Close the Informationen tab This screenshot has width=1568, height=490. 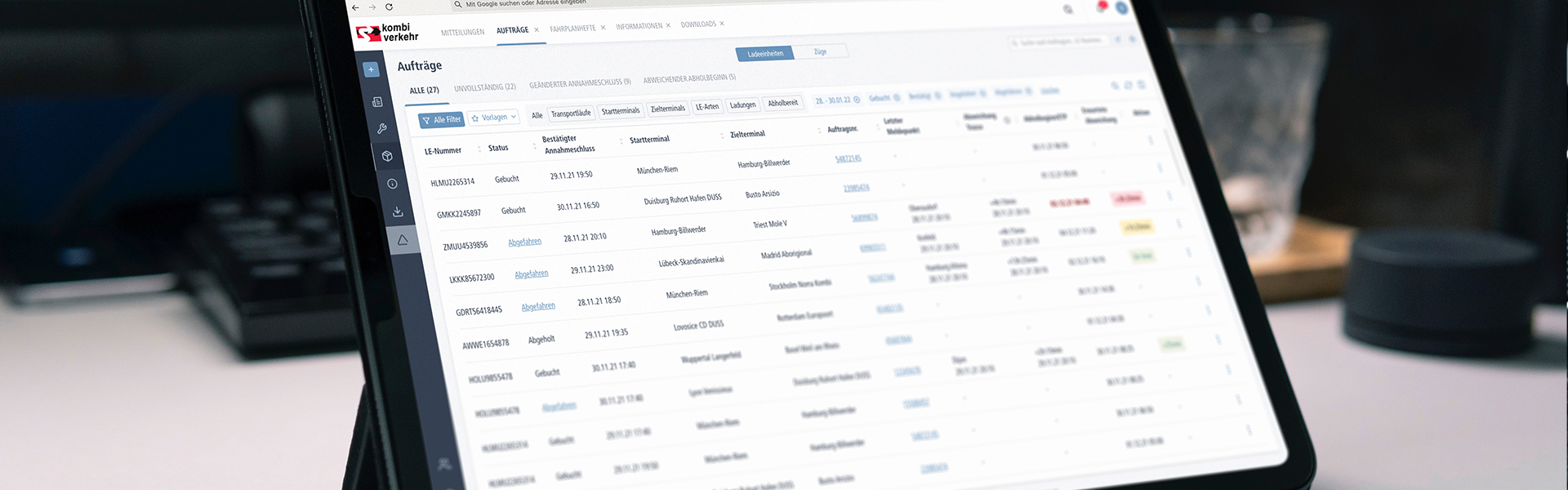pyautogui.click(x=668, y=25)
